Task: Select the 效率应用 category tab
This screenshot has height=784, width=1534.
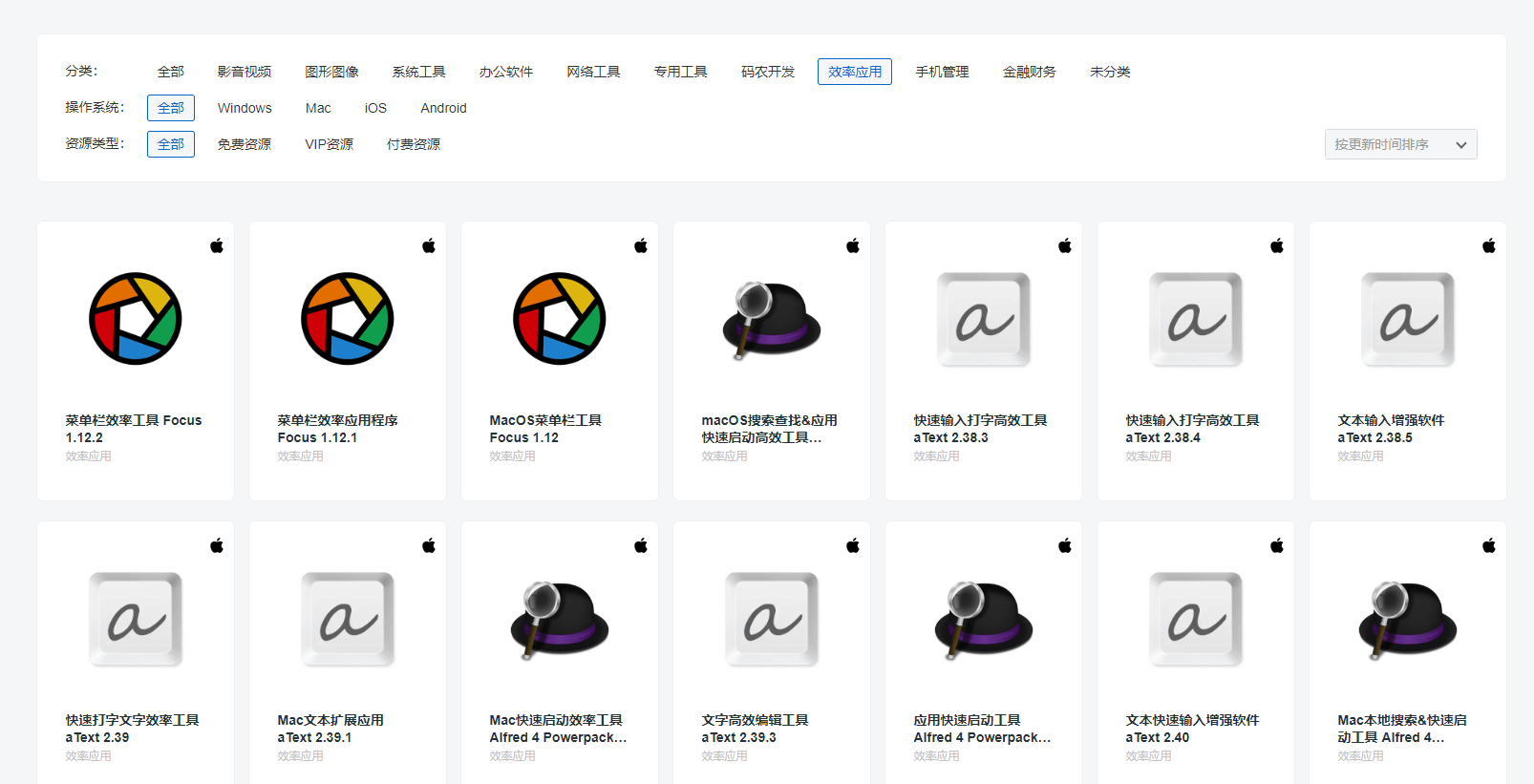Action: [x=855, y=72]
